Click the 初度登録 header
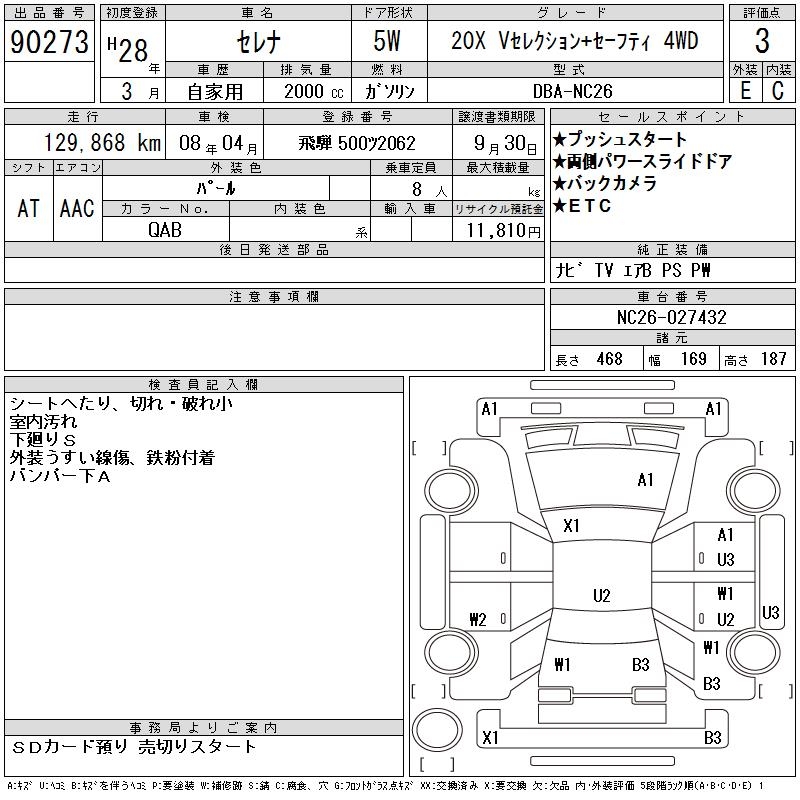The height and width of the screenshot is (800, 800). pyautogui.click(x=132, y=13)
